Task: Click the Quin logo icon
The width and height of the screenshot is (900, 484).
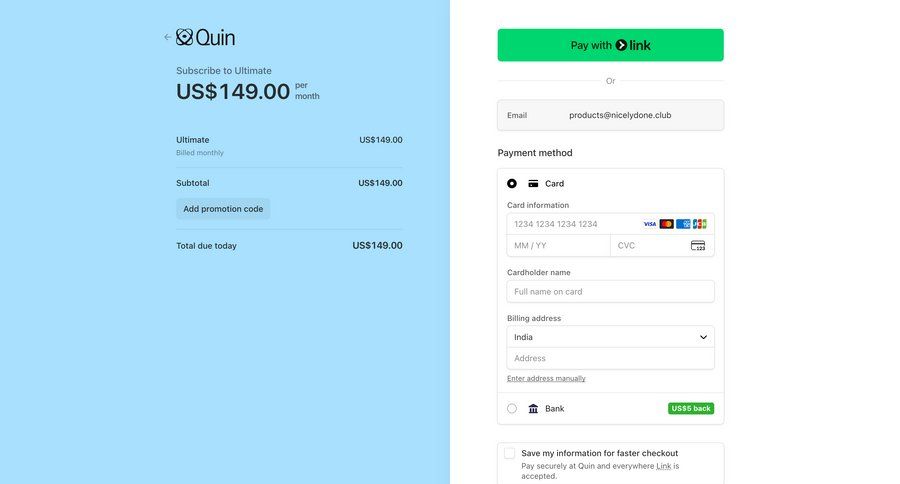Action: pos(184,37)
